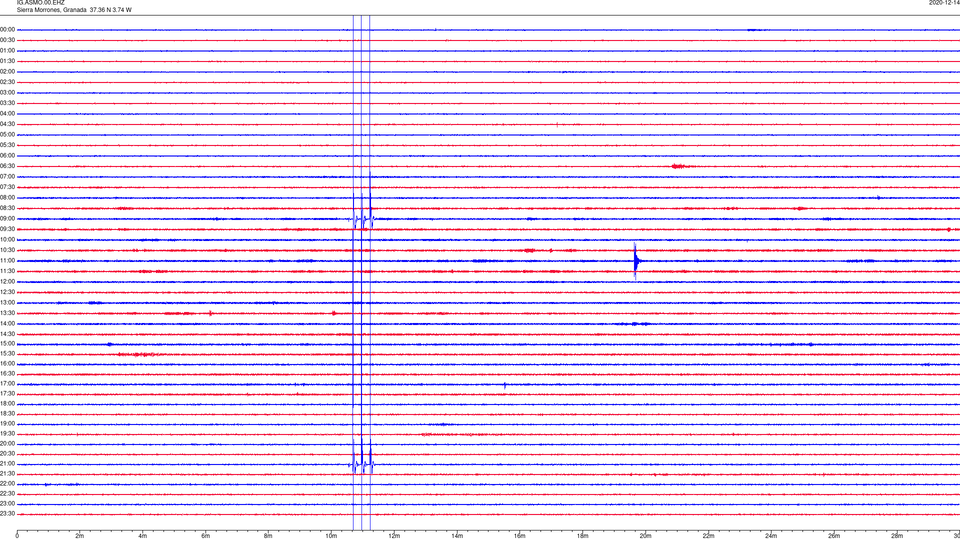
Task: Select the 11:00 trace time label
Action: [x=8, y=261]
